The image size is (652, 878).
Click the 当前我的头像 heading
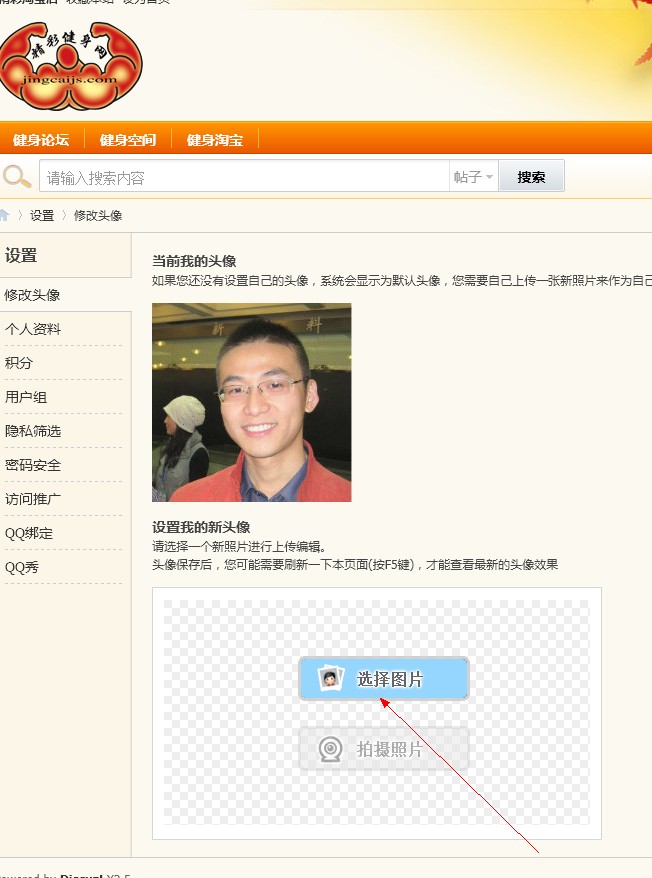(194, 261)
